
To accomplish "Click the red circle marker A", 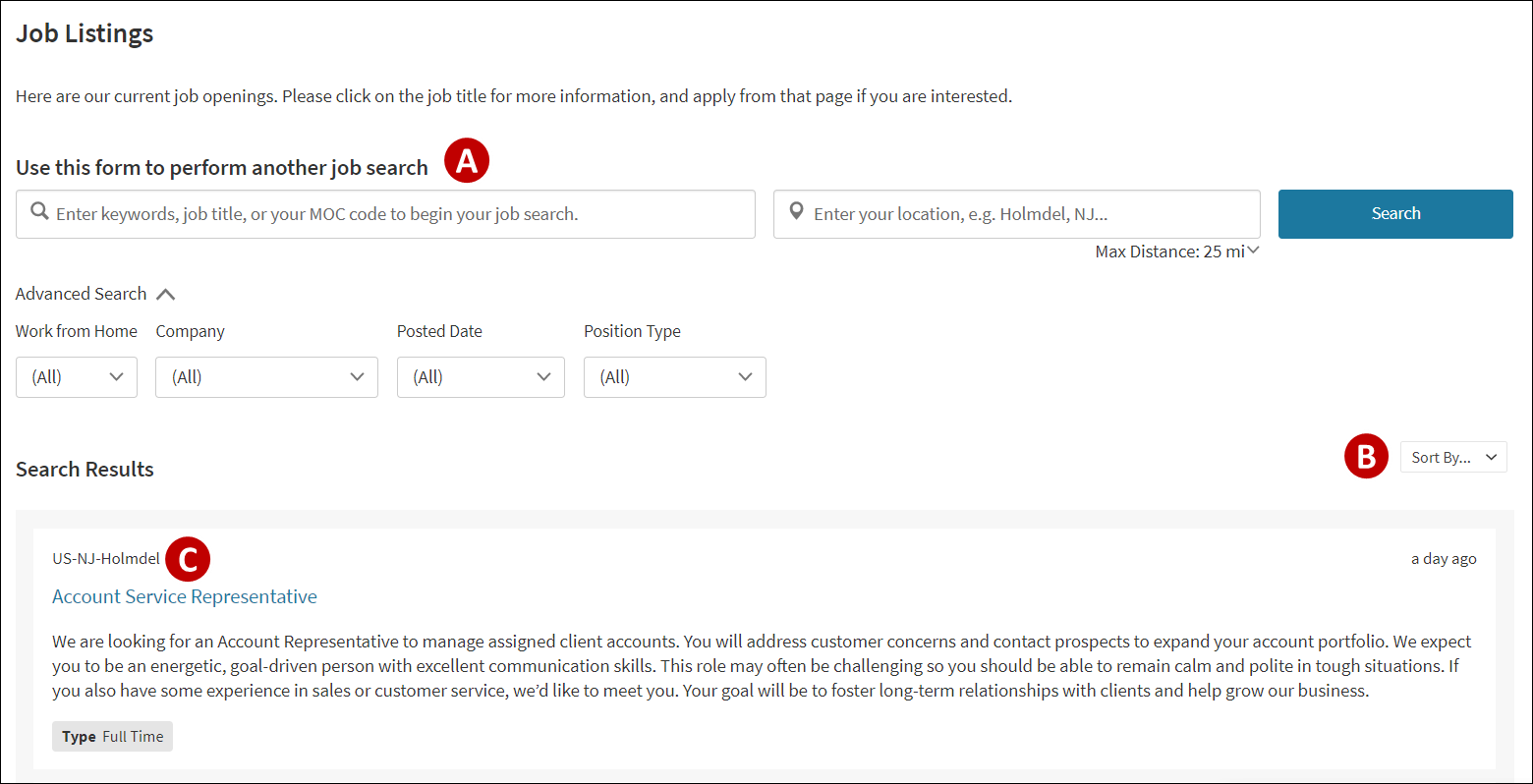I will [466, 160].
